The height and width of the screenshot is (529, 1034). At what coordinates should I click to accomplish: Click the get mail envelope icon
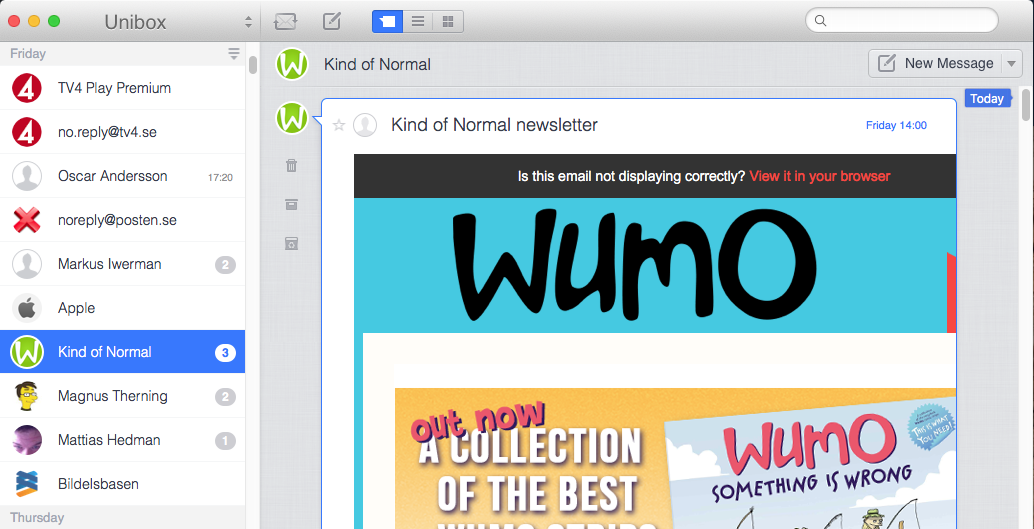[286, 21]
